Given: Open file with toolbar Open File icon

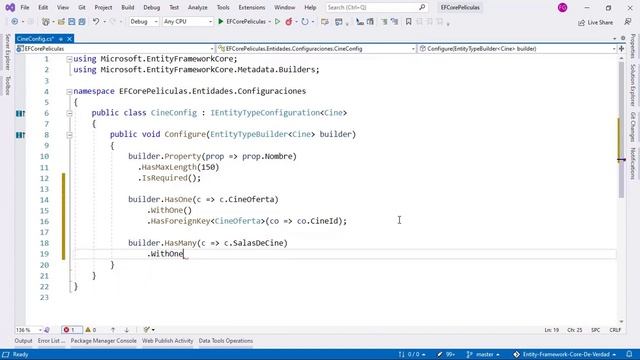Looking at the screenshot, I should [61, 22].
